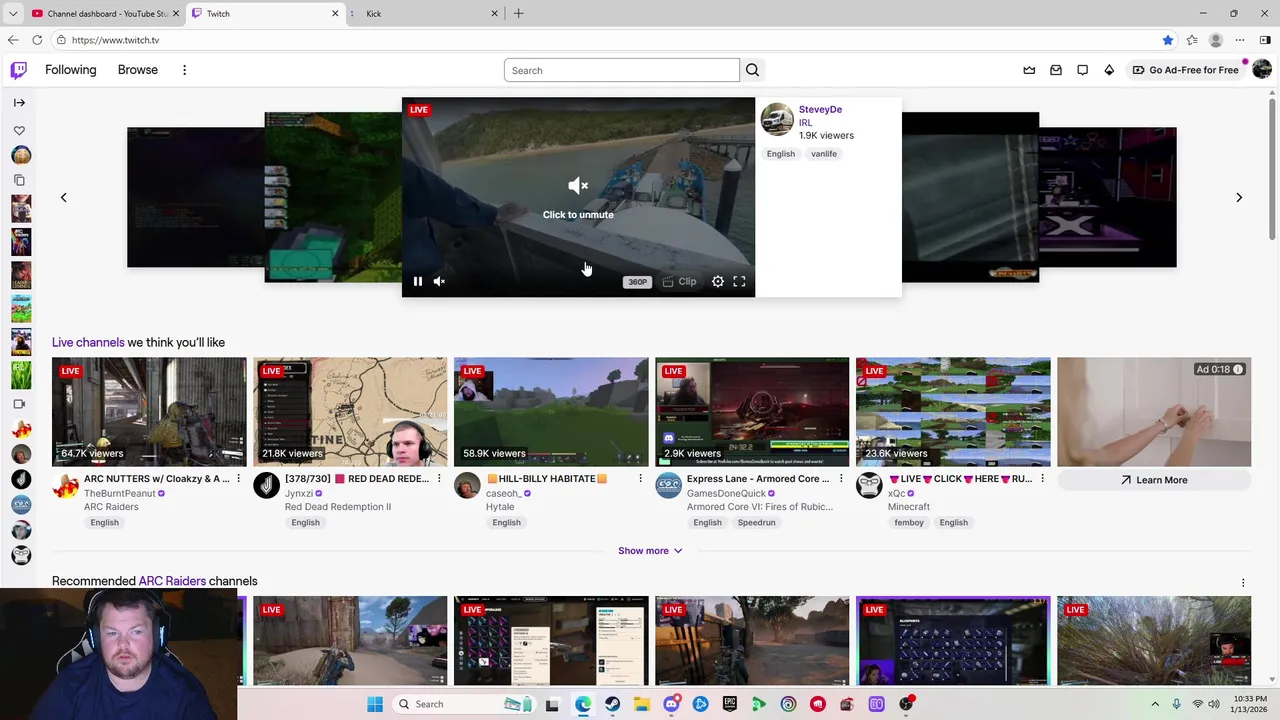This screenshot has width=1280, height=720.
Task: Open Epic Games launcher from taskbar
Action: [730, 704]
